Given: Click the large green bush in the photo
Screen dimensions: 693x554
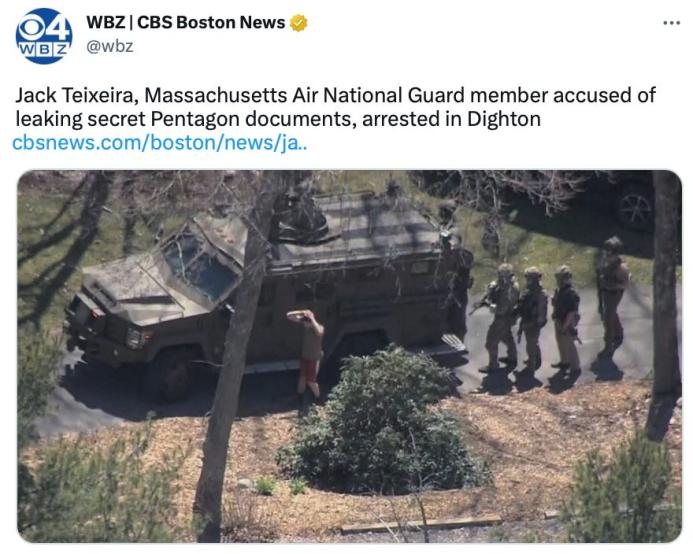Looking at the screenshot, I should (380, 422).
